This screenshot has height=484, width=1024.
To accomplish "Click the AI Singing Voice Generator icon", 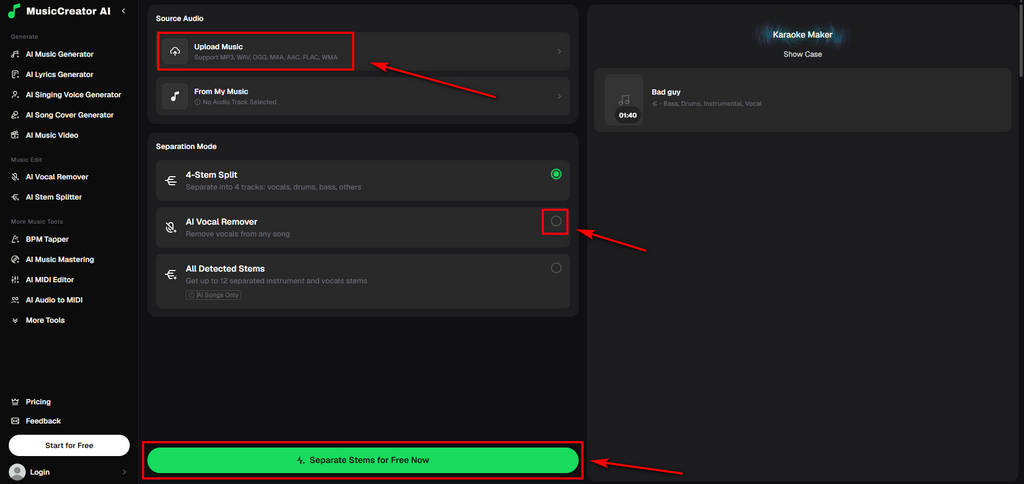I will [15, 95].
